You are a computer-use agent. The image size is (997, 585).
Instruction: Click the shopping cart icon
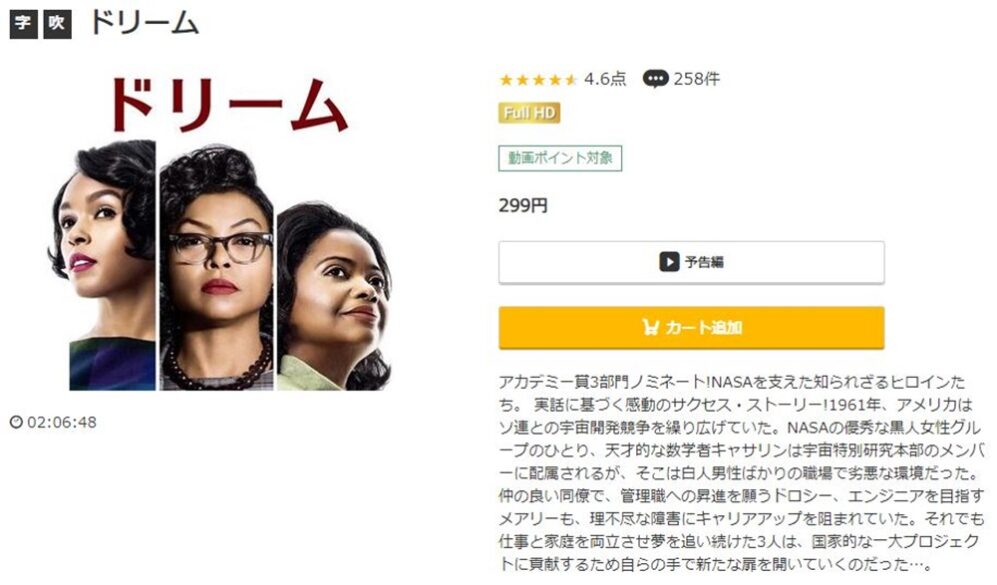coord(650,327)
